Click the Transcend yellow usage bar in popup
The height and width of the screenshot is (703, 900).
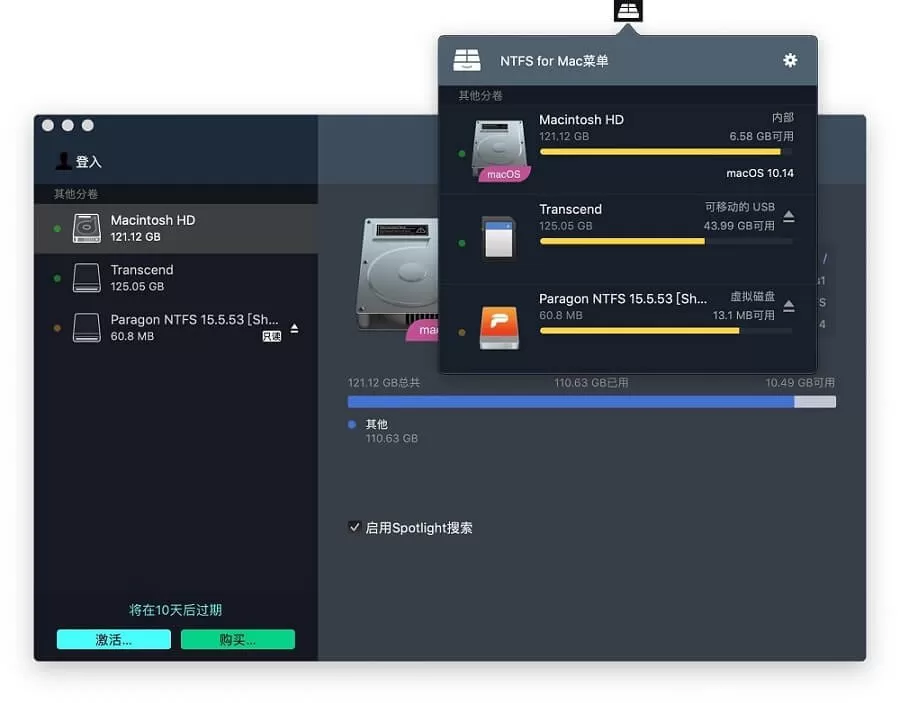tap(666, 242)
